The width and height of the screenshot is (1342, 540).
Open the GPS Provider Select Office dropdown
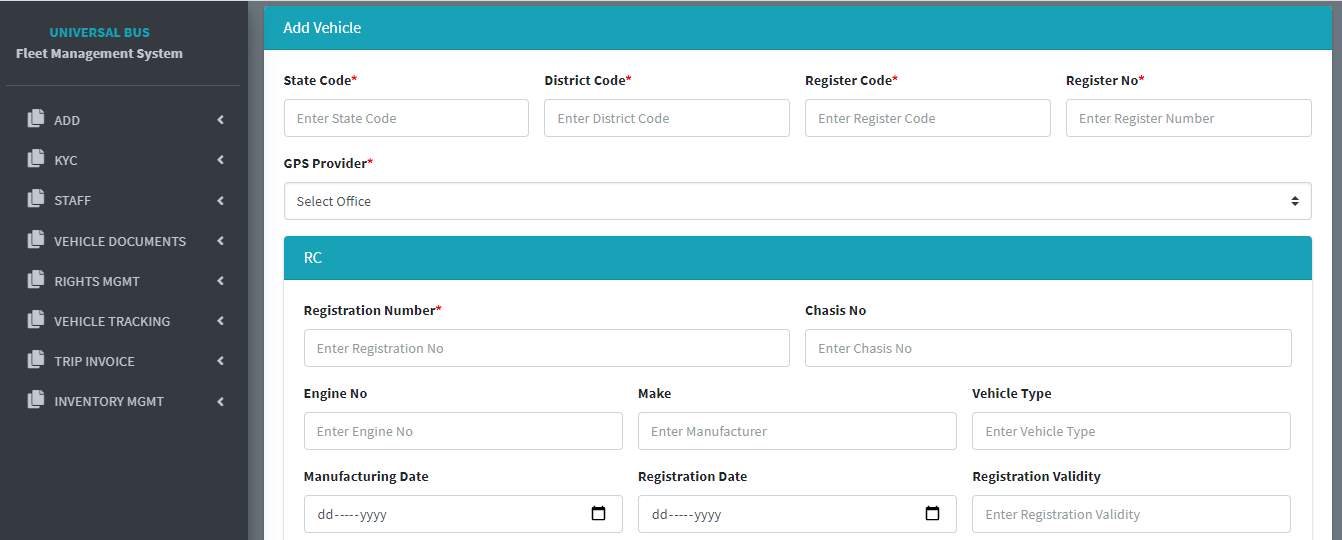(x=797, y=201)
